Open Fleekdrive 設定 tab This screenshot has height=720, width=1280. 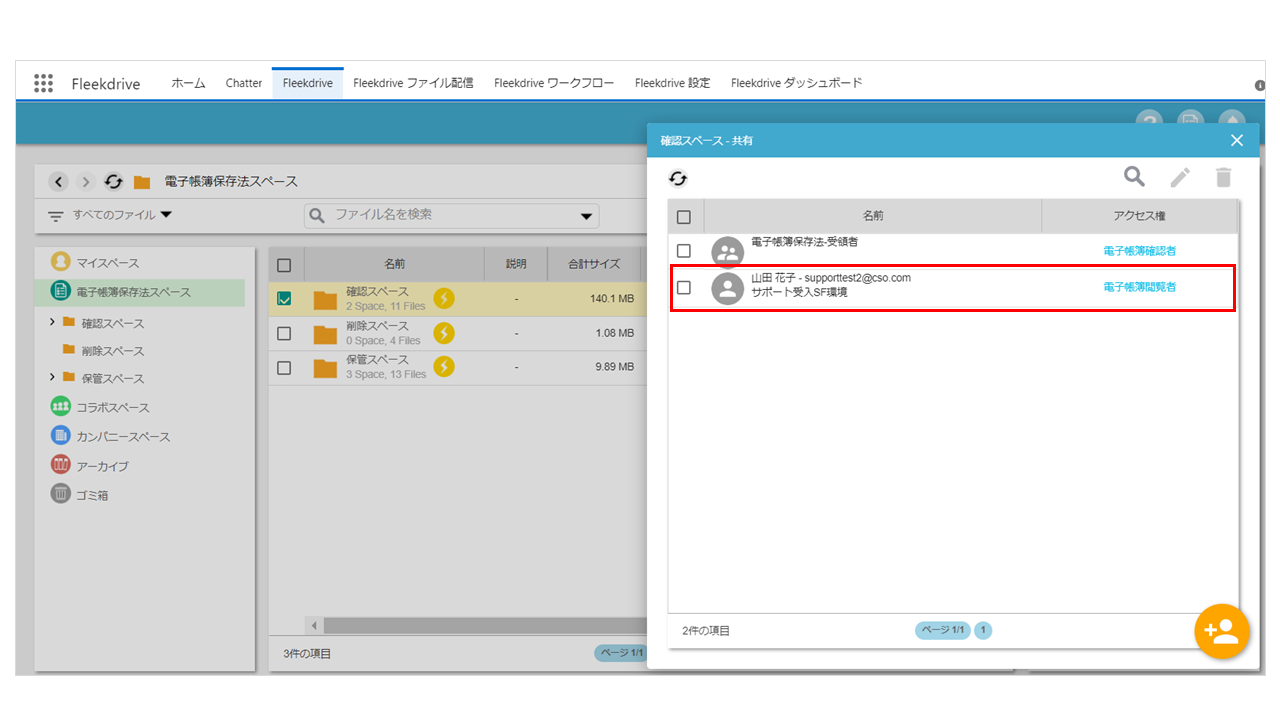tap(672, 83)
